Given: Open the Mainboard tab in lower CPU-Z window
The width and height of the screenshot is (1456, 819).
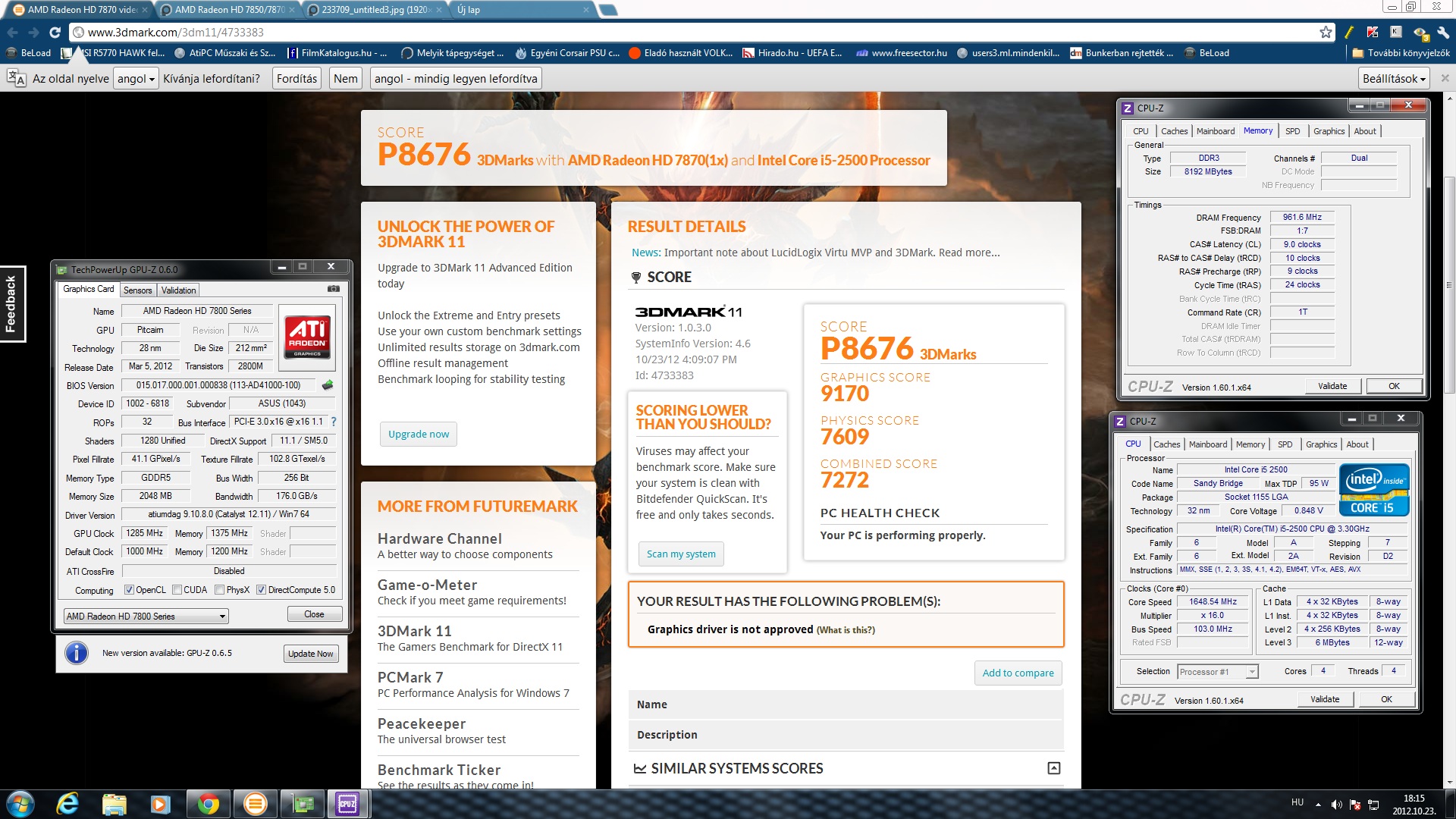Looking at the screenshot, I should (1207, 444).
